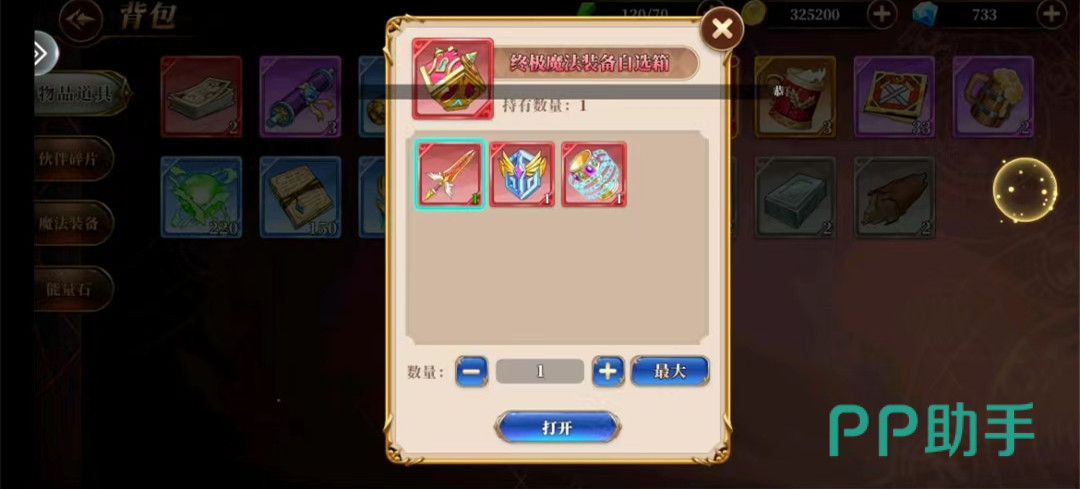
Task: Increase quantity with plus button
Action: point(608,371)
